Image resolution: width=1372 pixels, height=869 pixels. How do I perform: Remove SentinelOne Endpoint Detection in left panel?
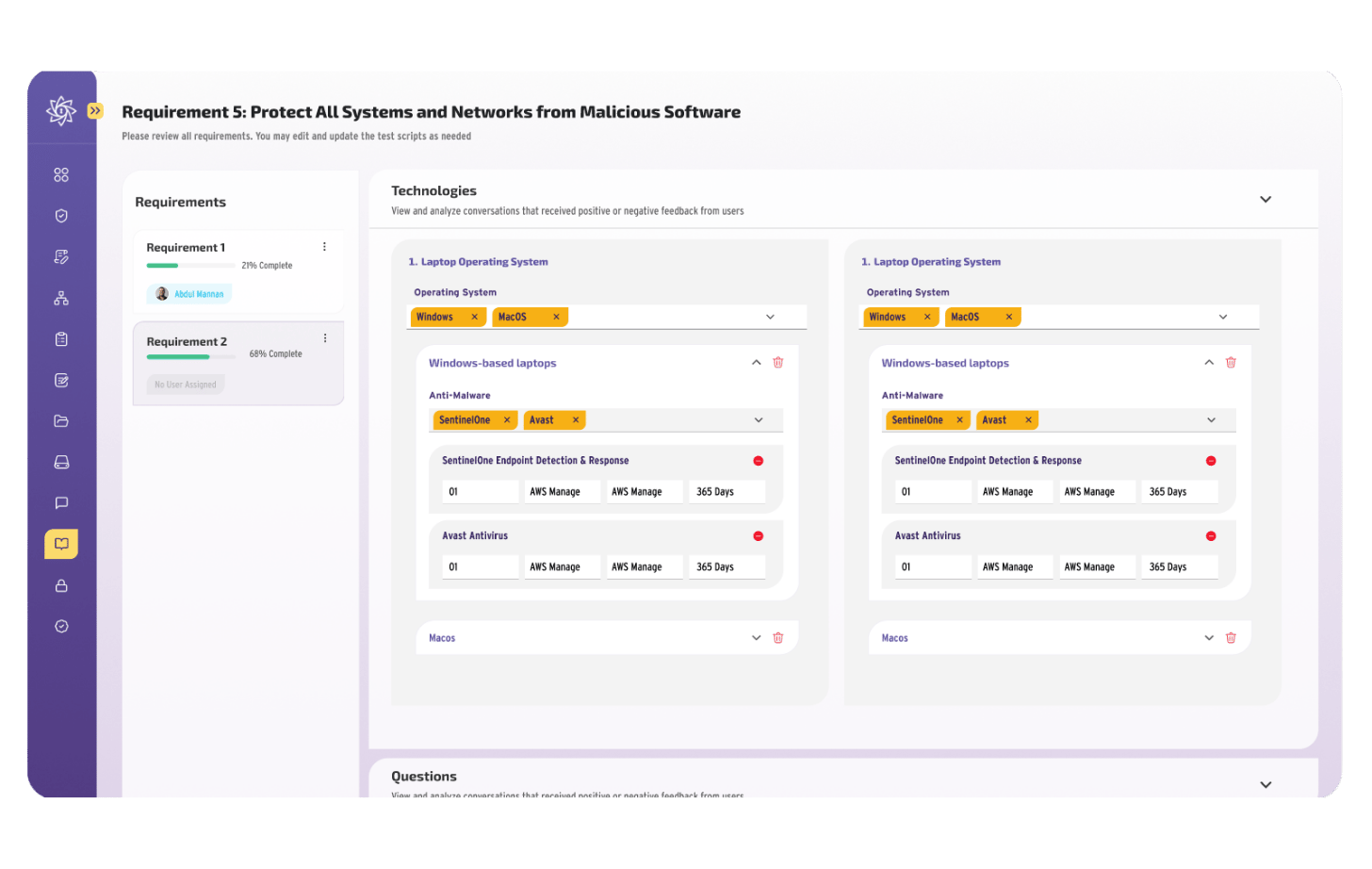tap(759, 461)
